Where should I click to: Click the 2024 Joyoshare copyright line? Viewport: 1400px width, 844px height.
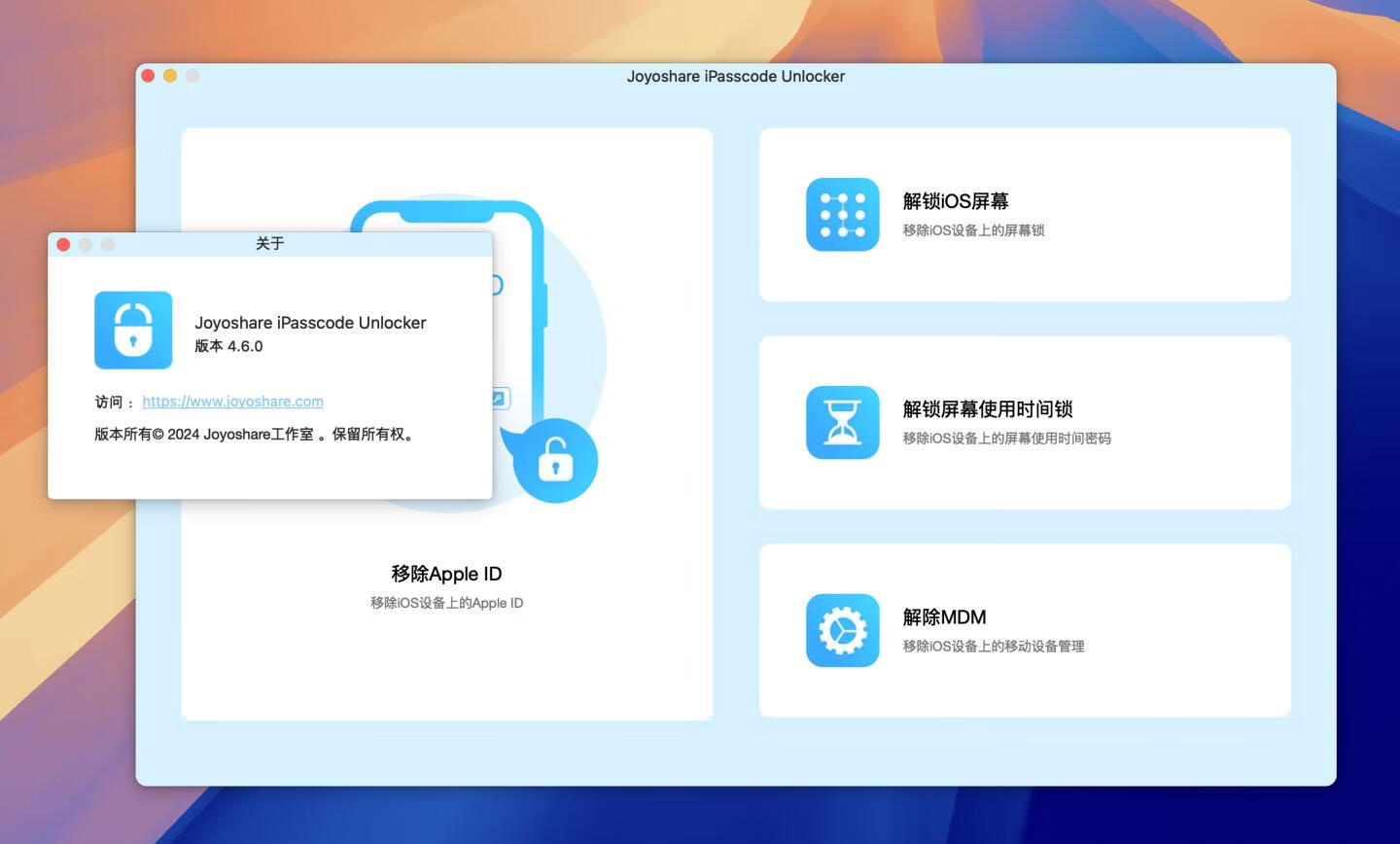tap(256, 435)
